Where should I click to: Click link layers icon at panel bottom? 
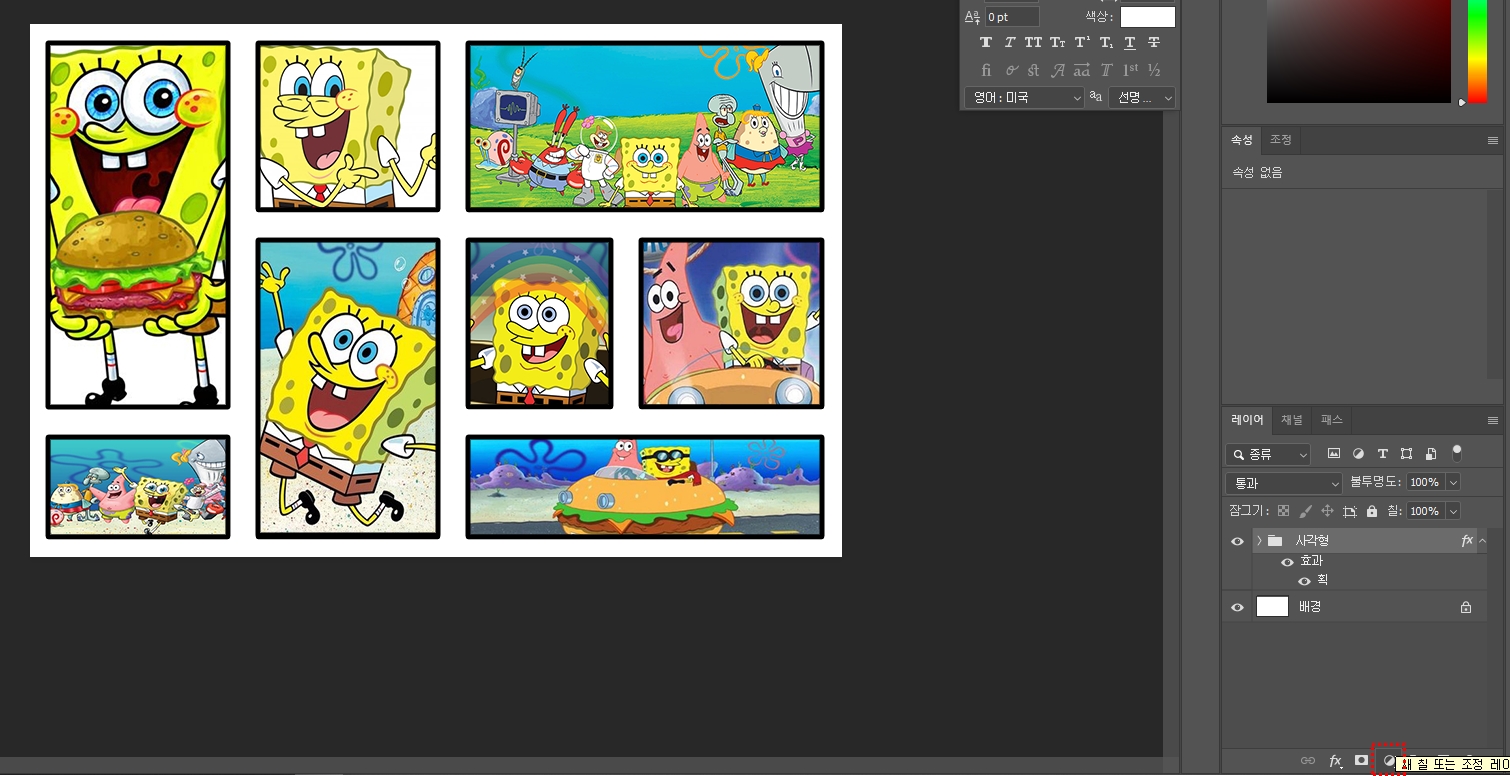1308,761
